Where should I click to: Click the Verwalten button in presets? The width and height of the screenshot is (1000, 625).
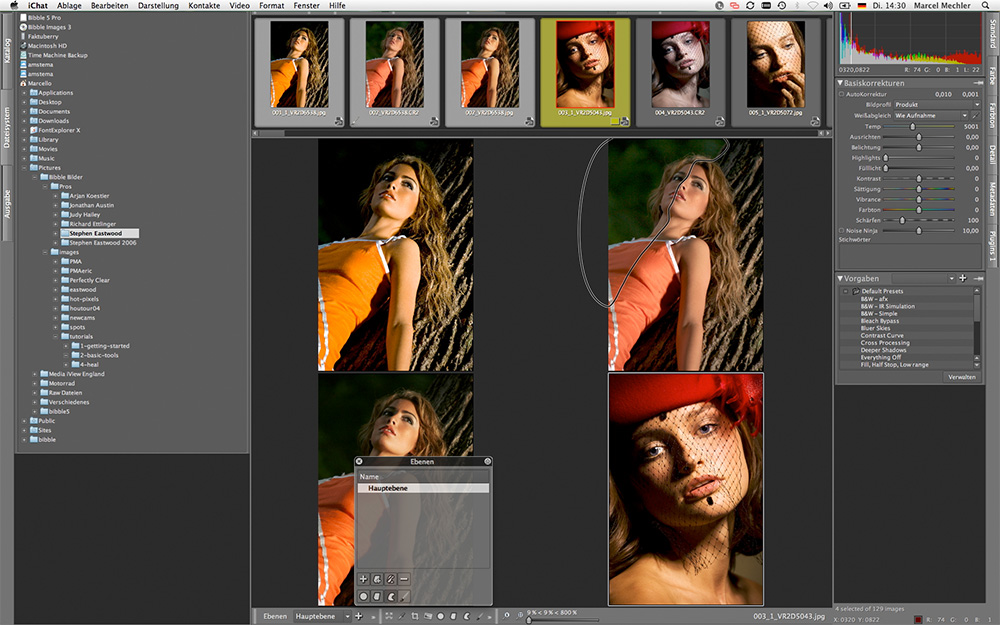coord(963,377)
